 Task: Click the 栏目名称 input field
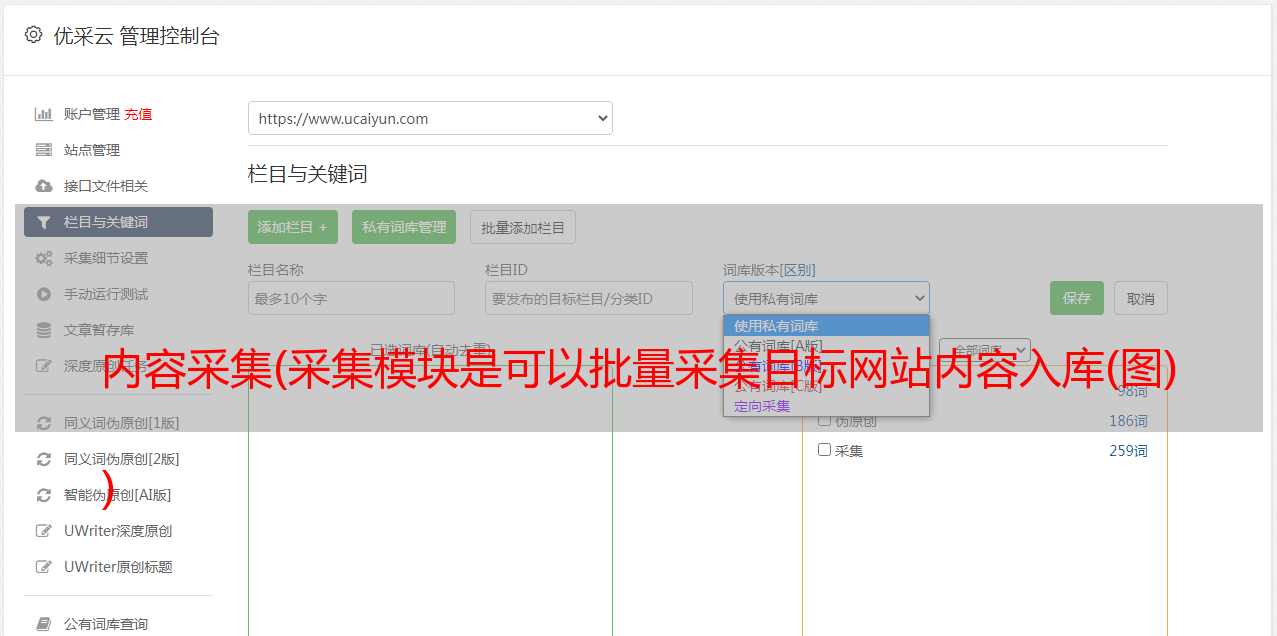click(x=351, y=298)
